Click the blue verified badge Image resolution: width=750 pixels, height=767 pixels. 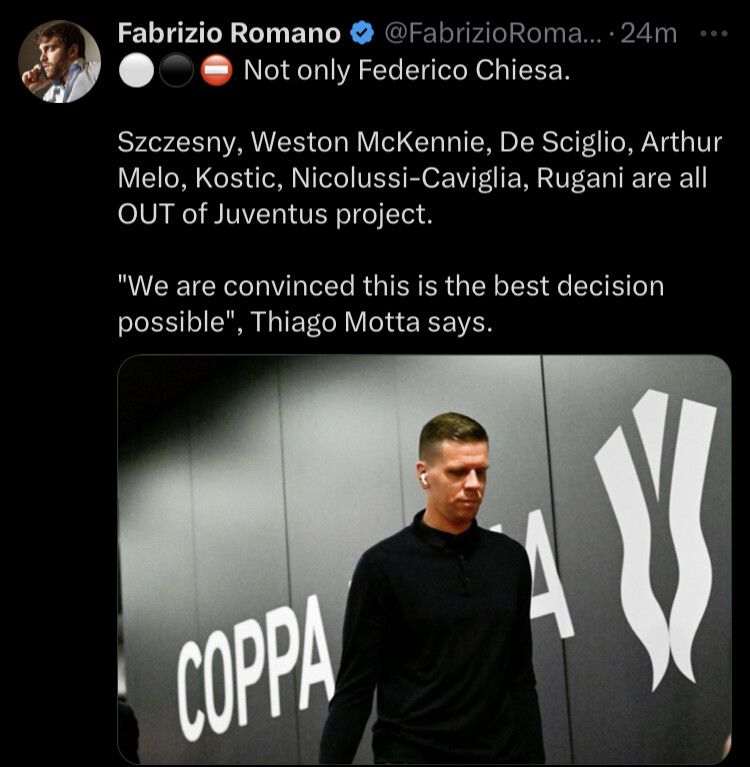pyautogui.click(x=362, y=33)
